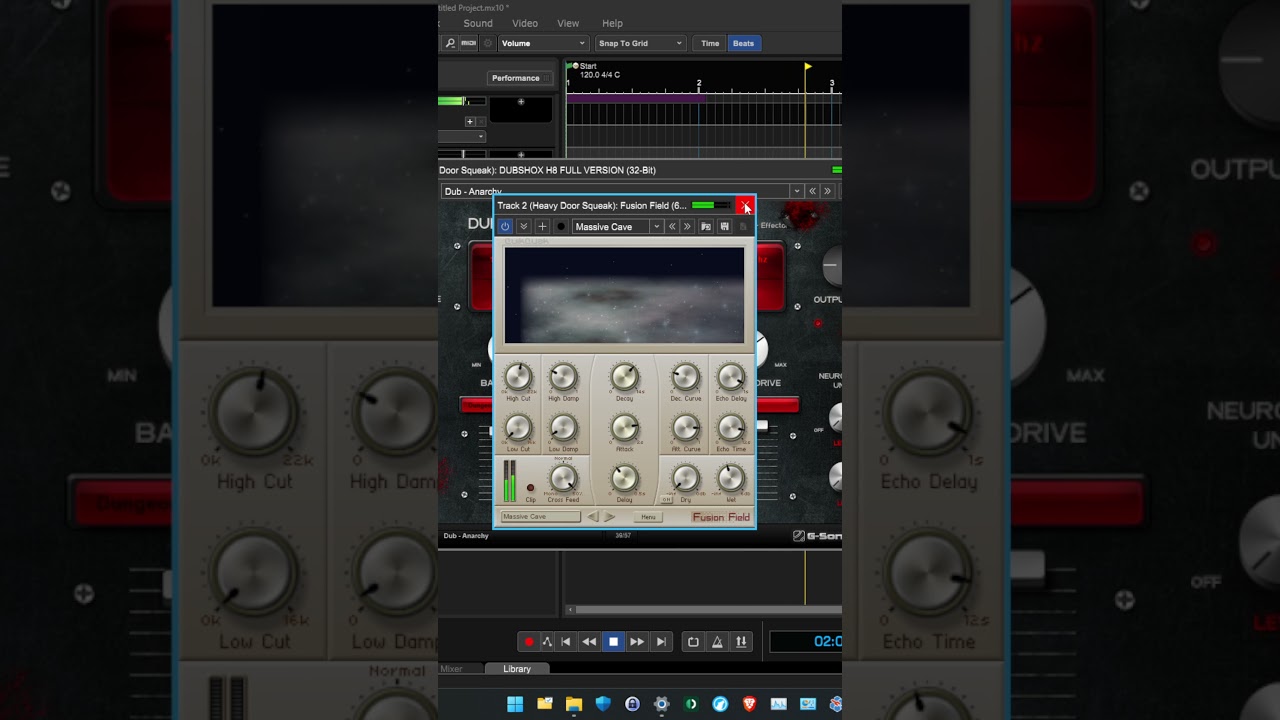Click the Att. Curve knob

point(685,428)
